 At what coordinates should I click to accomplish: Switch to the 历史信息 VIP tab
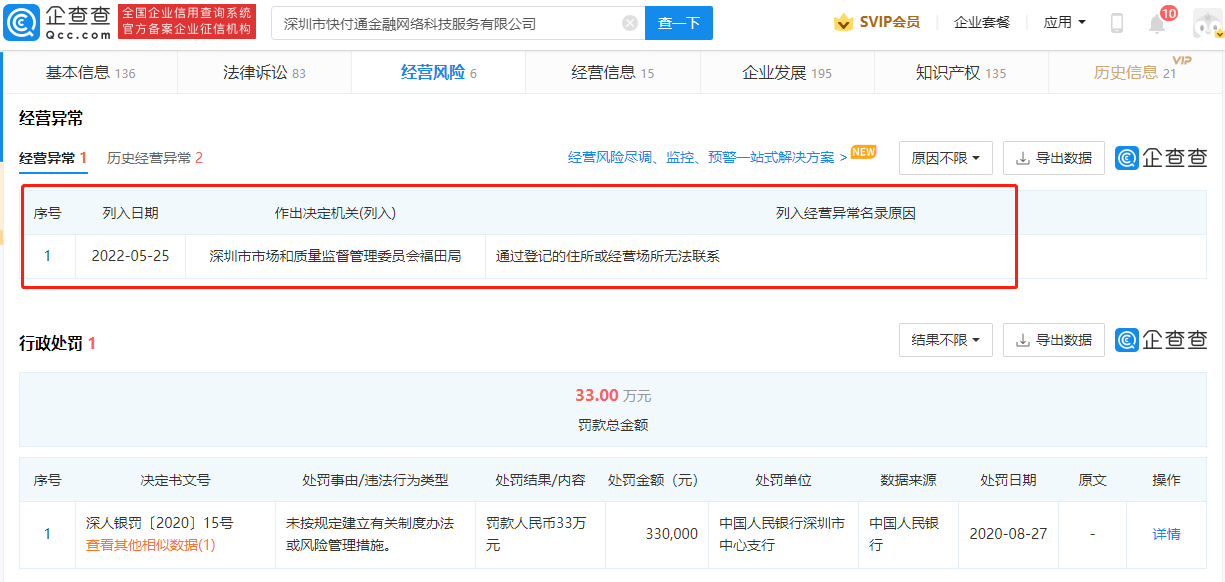pos(1135,72)
